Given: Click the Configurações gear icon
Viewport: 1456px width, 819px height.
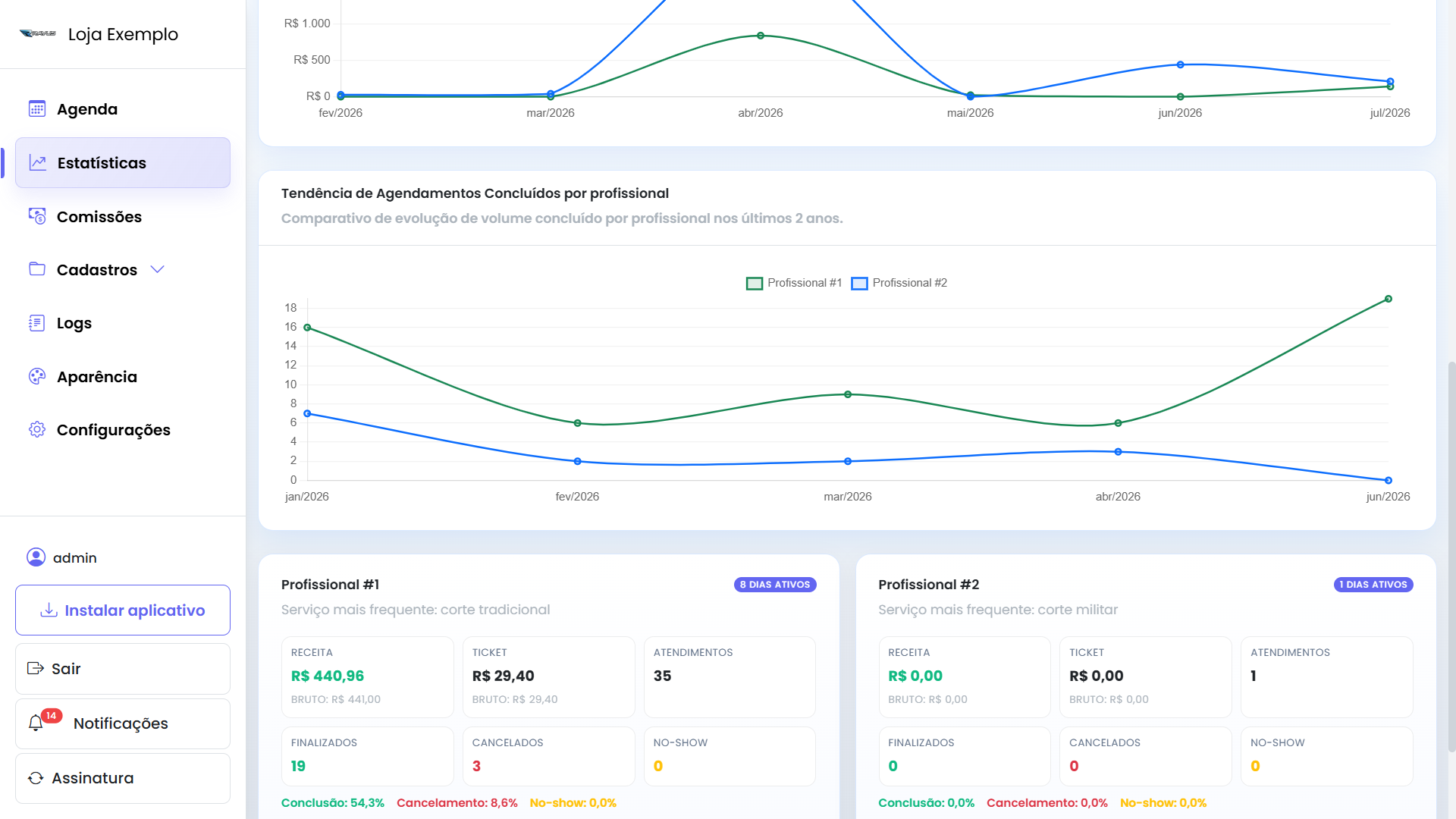Looking at the screenshot, I should pos(37,429).
